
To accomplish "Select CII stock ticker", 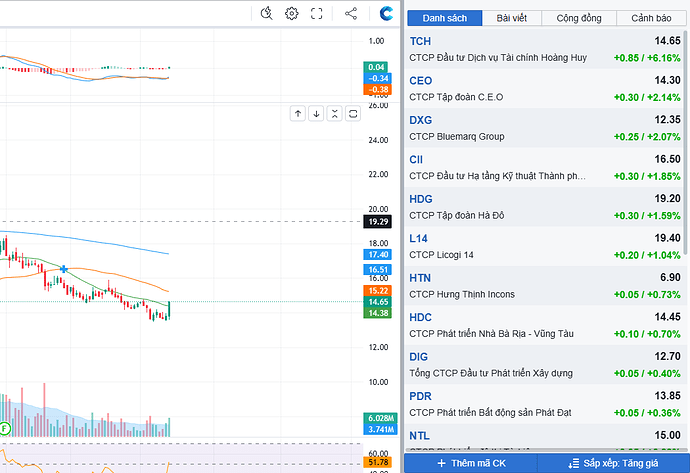I will click(x=416, y=160).
